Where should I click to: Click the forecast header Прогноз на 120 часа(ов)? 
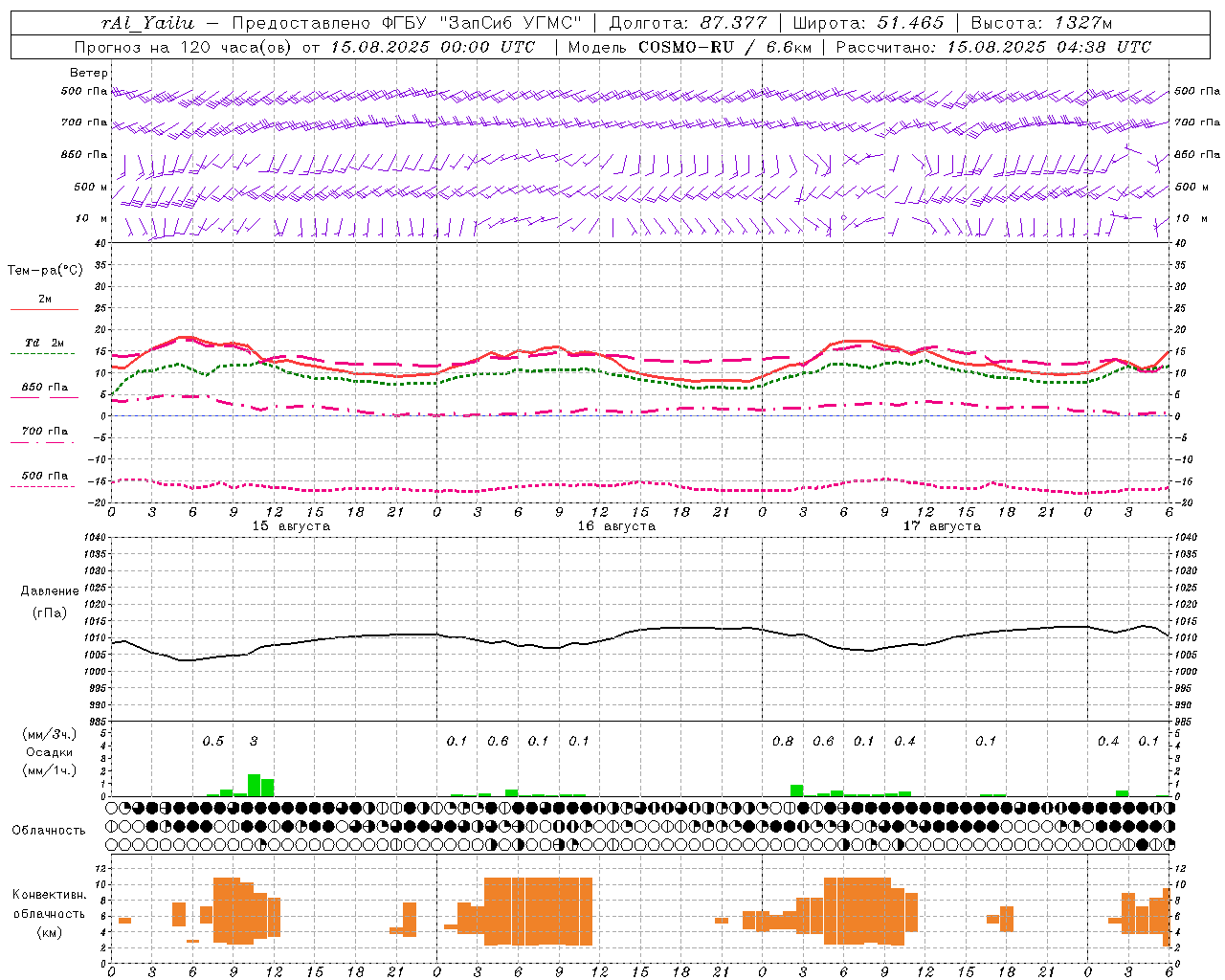point(184,47)
